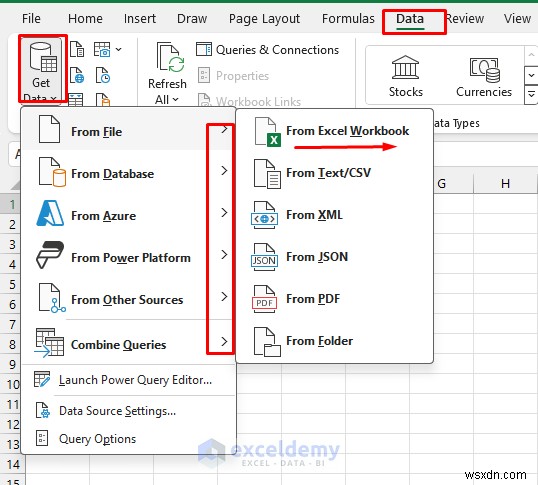Screen dimensions: 538x485
Task: Choose From Azure menu entry
Action: point(129,214)
